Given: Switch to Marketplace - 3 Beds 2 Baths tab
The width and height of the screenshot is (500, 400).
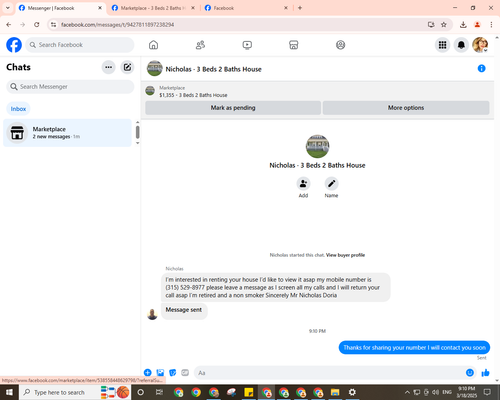Looking at the screenshot, I should click(153, 8).
